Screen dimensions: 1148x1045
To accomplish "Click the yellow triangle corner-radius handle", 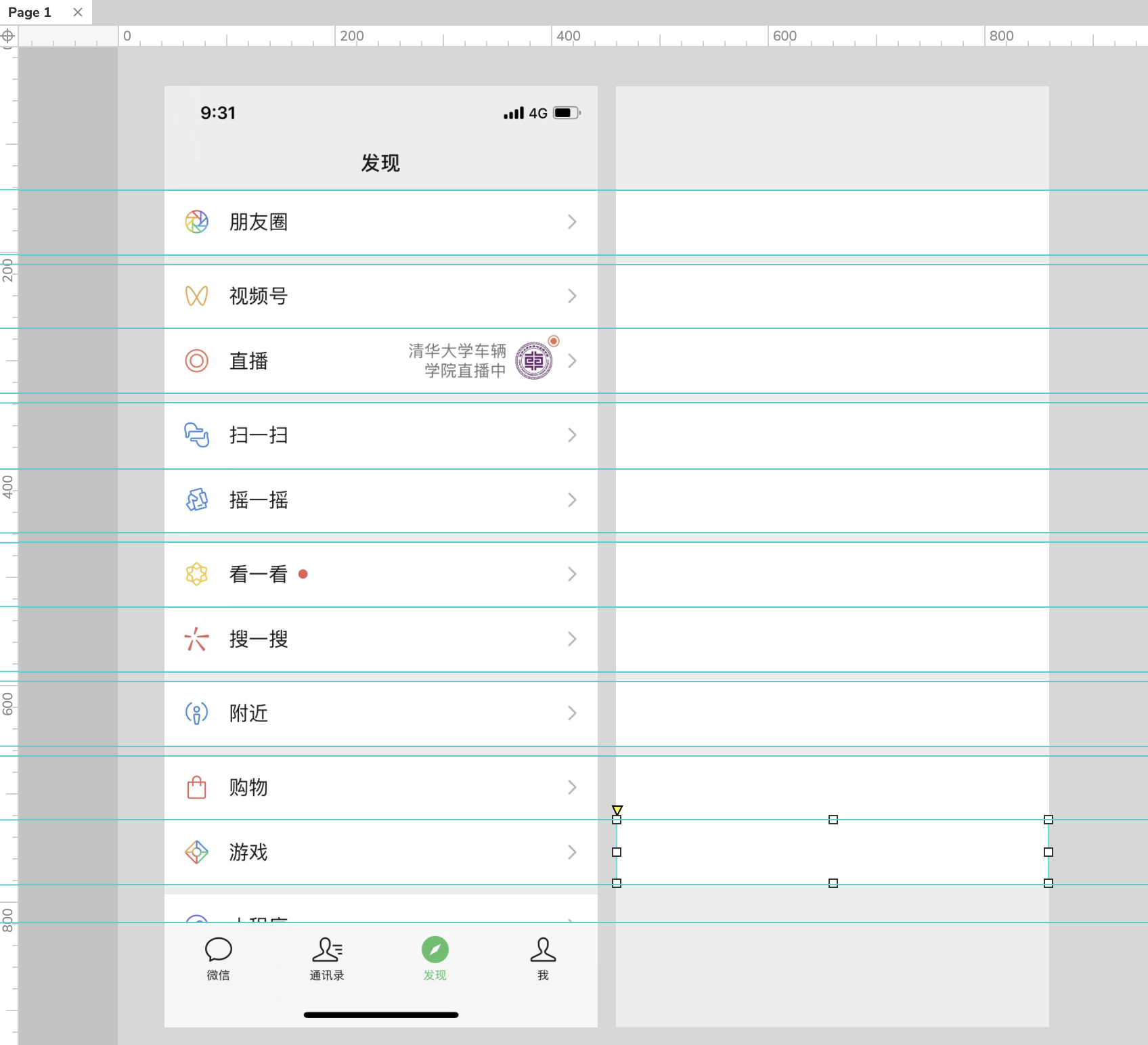I will pyautogui.click(x=617, y=810).
